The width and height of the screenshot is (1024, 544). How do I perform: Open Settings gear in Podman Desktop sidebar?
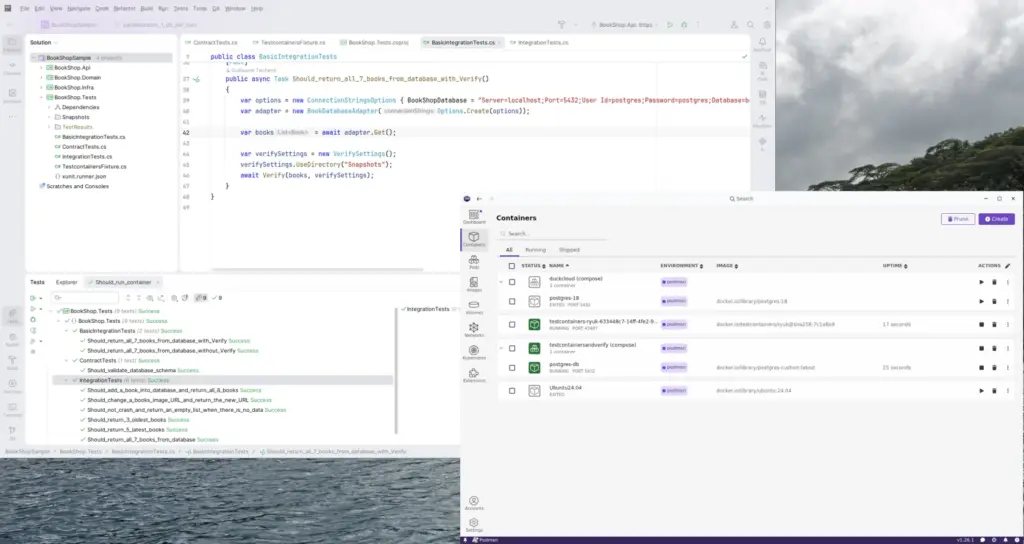coord(474,525)
